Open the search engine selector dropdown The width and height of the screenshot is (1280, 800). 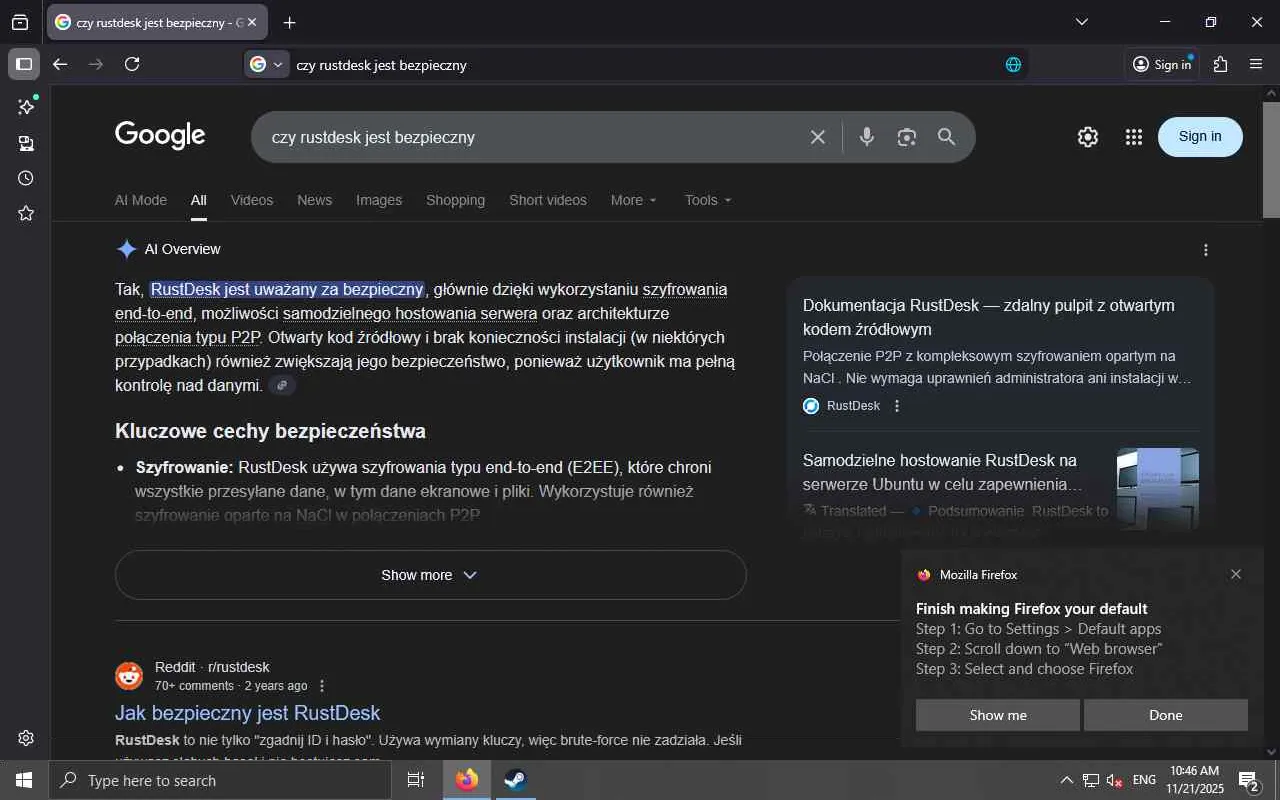[267, 64]
